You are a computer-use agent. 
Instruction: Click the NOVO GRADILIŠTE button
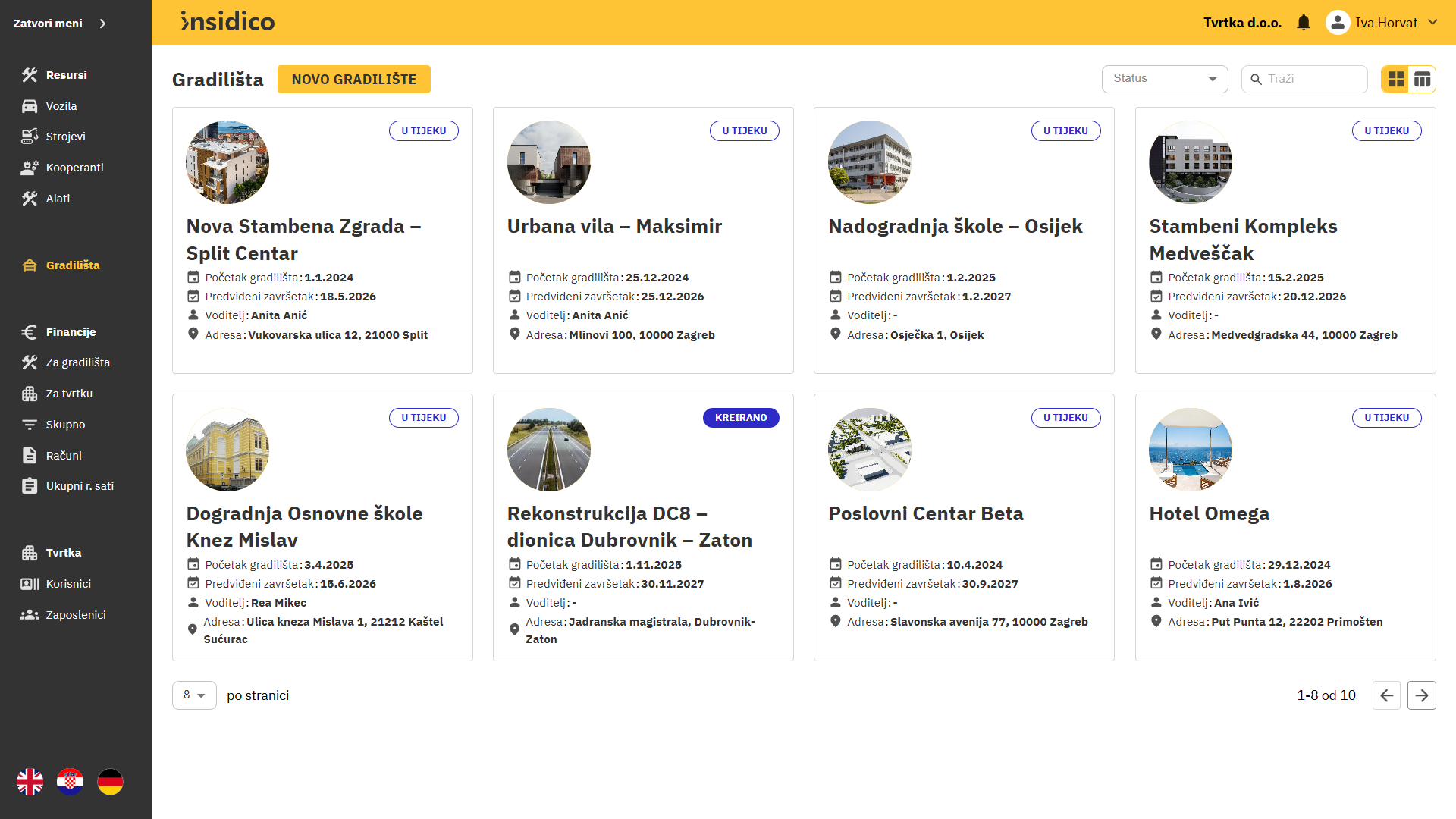(x=353, y=80)
